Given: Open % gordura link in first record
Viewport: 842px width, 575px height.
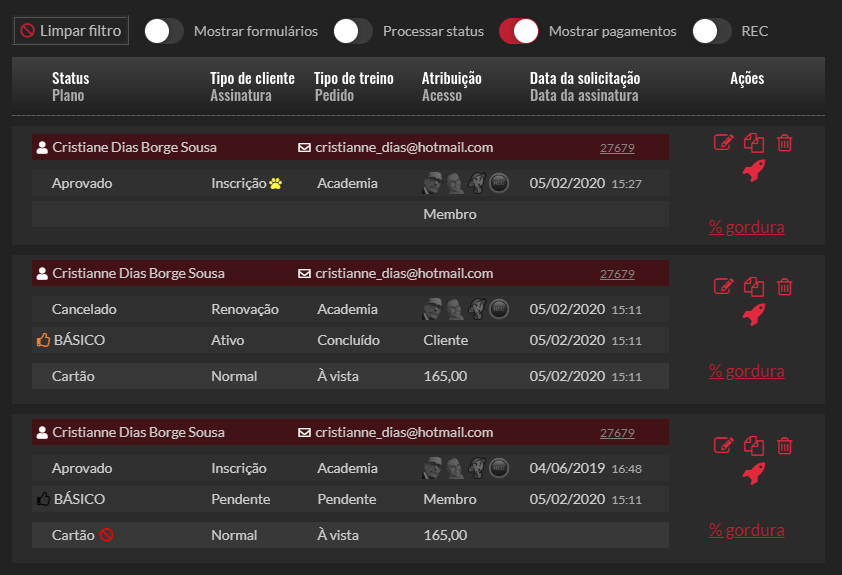Looking at the screenshot, I should 746,227.
